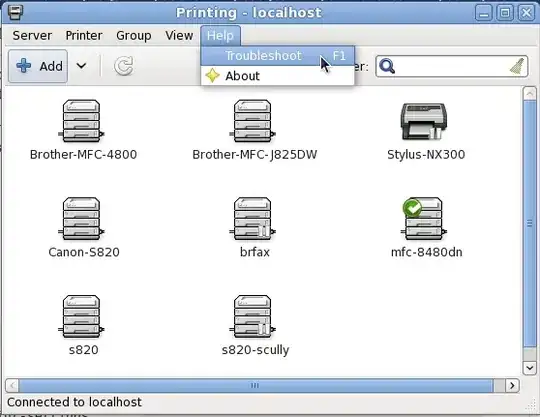Click the horizontal scrollbar left arrow
Viewport: 540px width, 417px height.
click(x=12, y=385)
